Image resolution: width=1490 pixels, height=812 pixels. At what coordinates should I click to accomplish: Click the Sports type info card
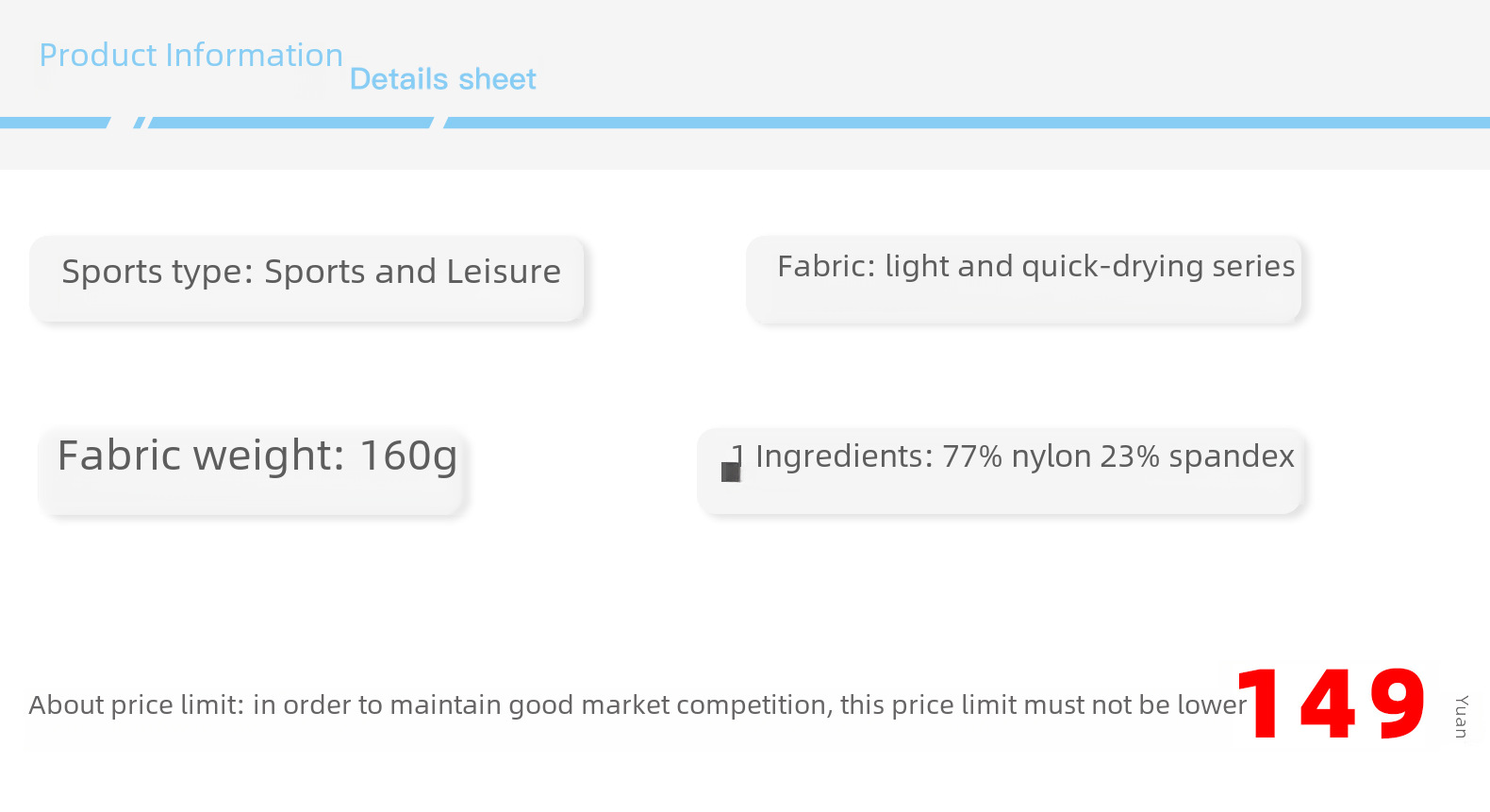pos(307,278)
